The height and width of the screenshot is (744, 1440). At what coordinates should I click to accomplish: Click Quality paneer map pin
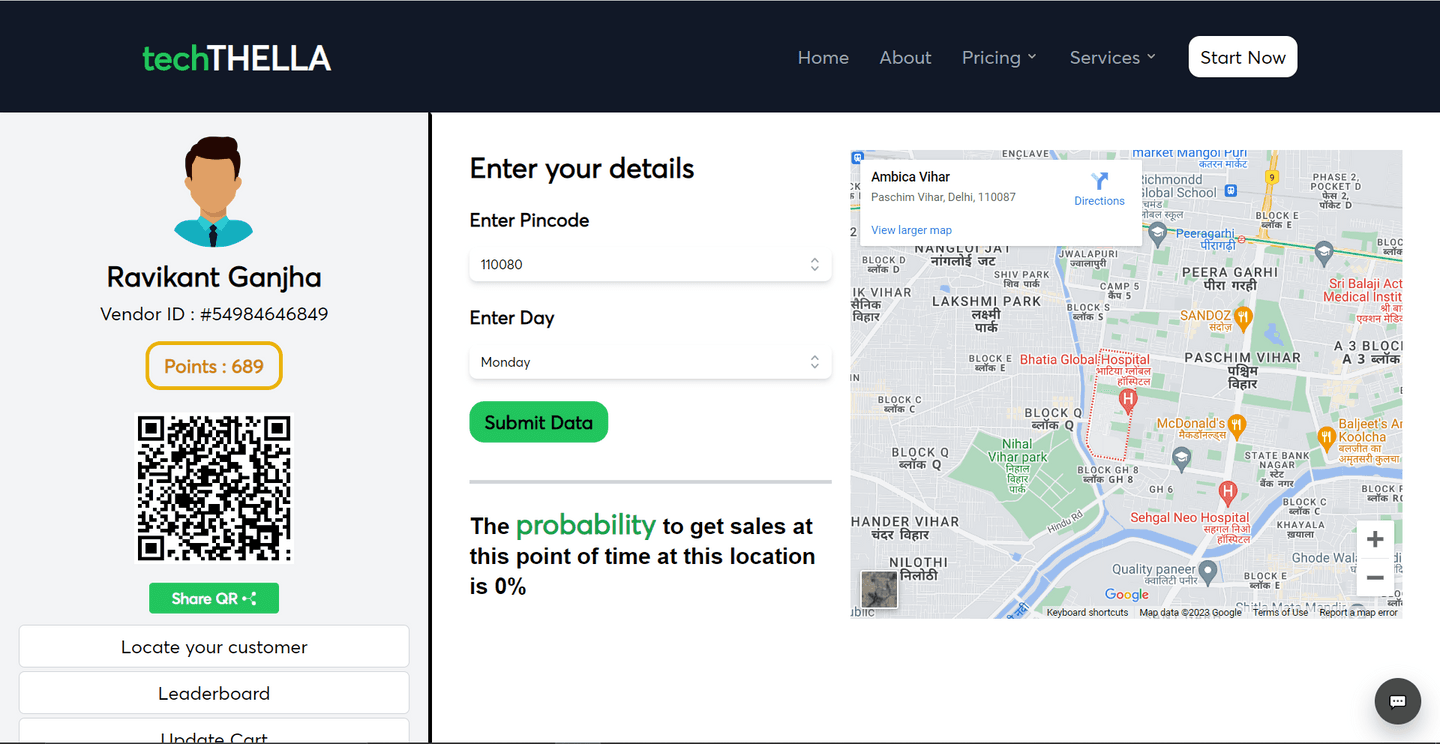1208,572
